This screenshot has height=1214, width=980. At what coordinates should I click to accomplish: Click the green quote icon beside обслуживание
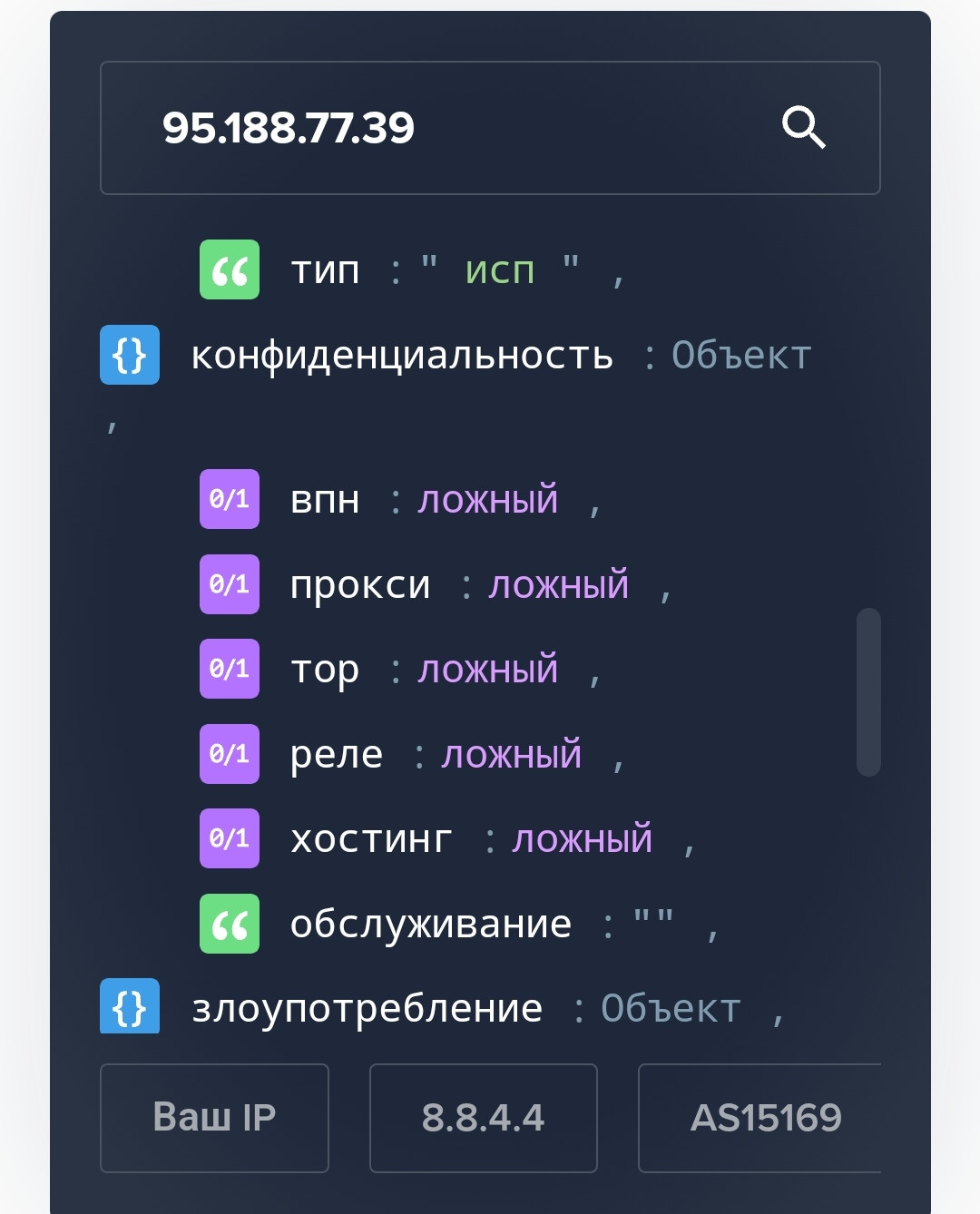coord(230,924)
